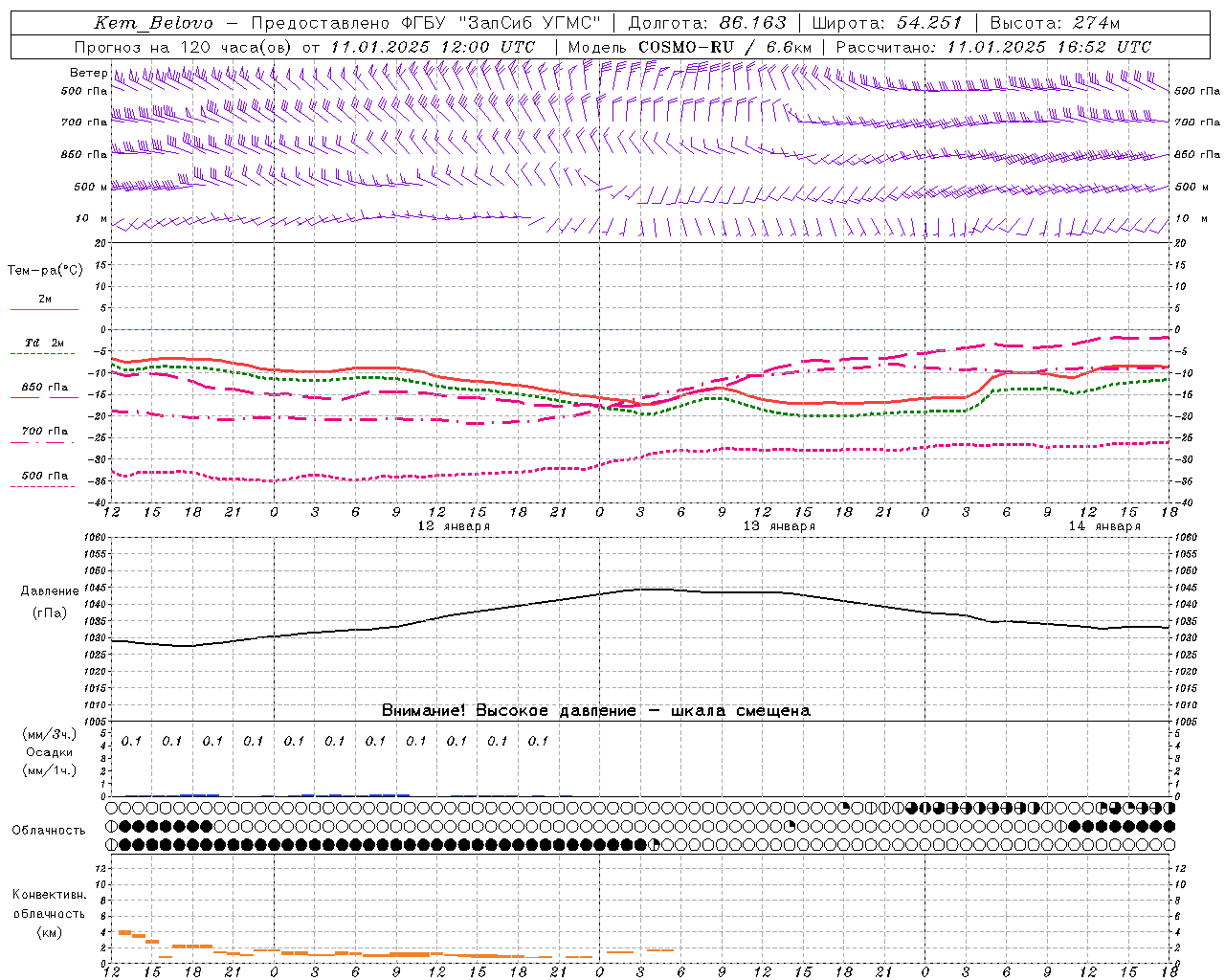Click the latitude value 'Широта: 54.251'
The image size is (1225, 980).
click(x=886, y=23)
